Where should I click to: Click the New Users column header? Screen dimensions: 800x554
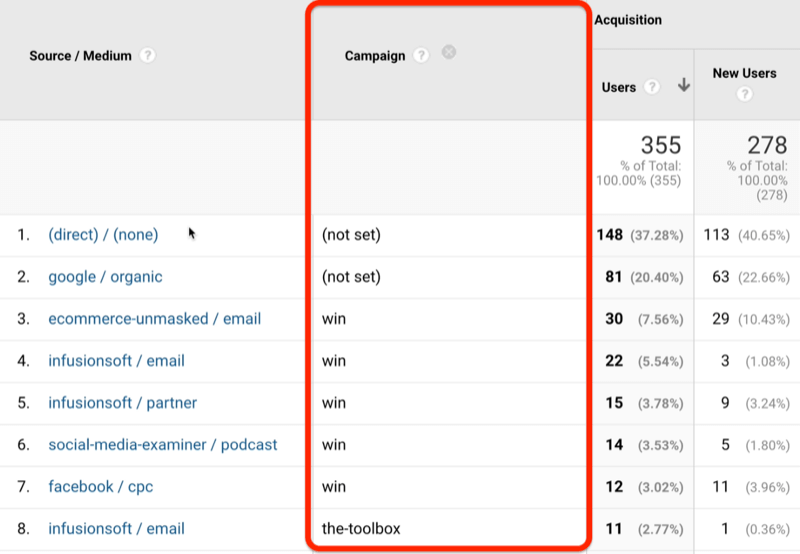[744, 73]
